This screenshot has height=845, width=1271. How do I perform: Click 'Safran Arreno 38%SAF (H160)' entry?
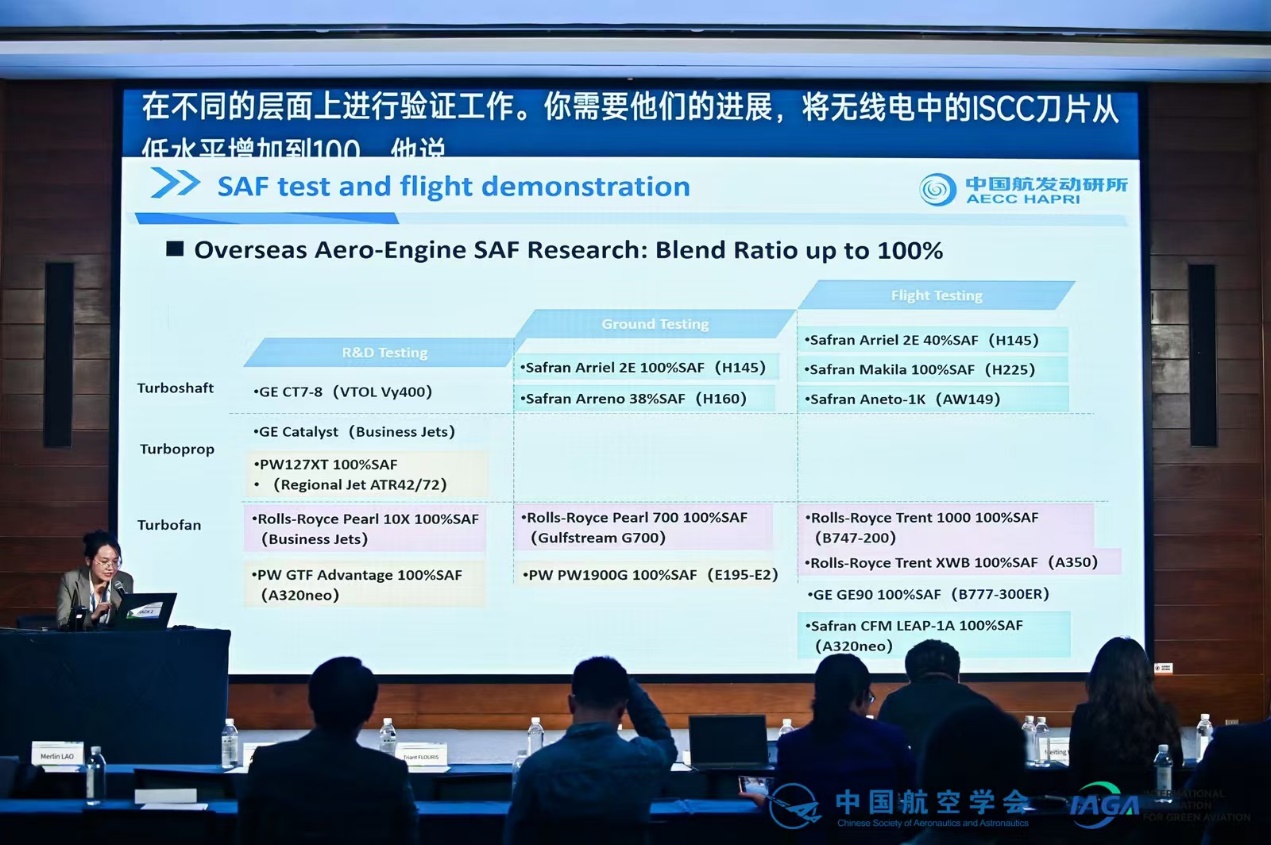click(x=634, y=398)
